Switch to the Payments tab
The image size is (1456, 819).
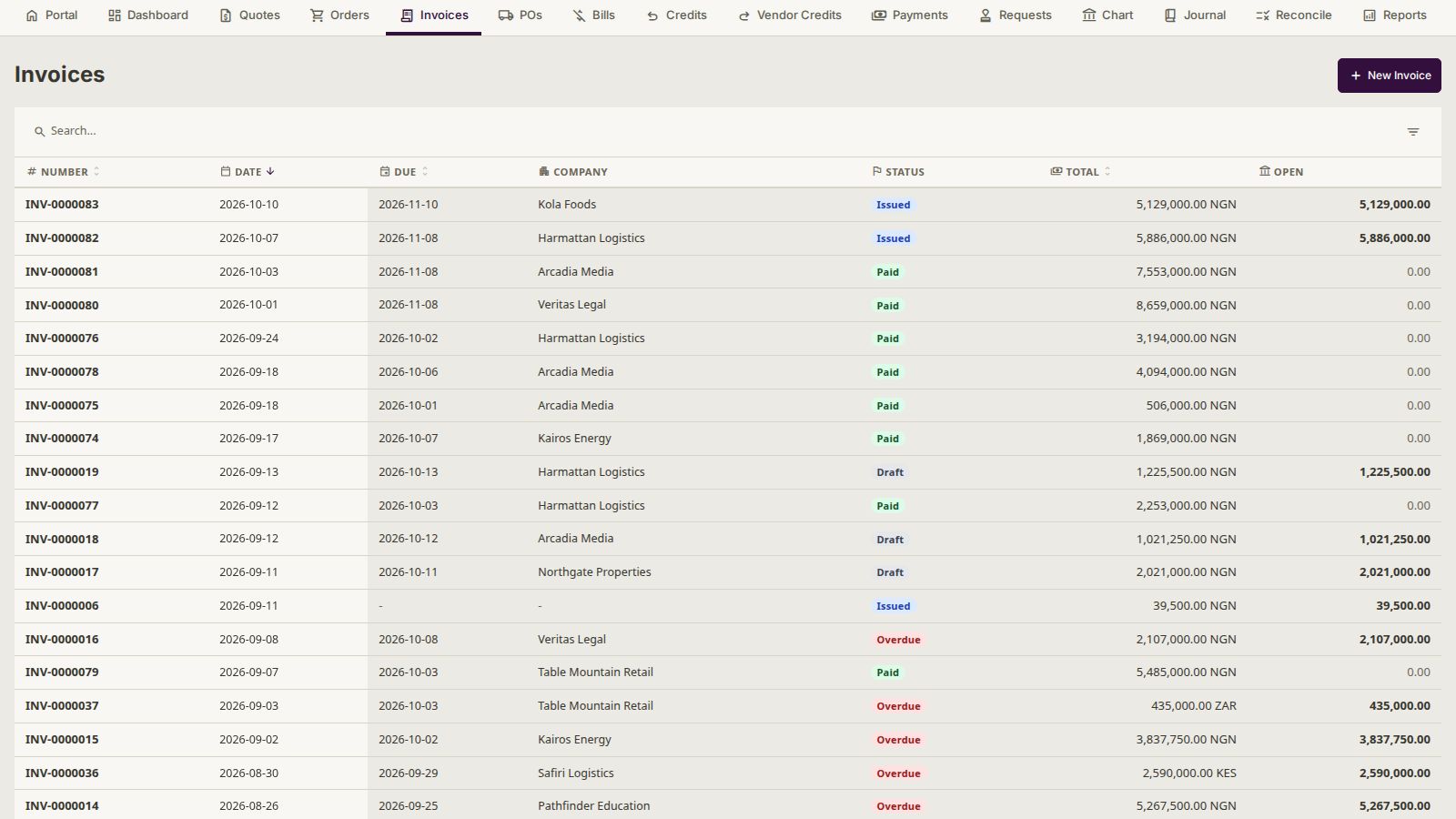pos(910,15)
